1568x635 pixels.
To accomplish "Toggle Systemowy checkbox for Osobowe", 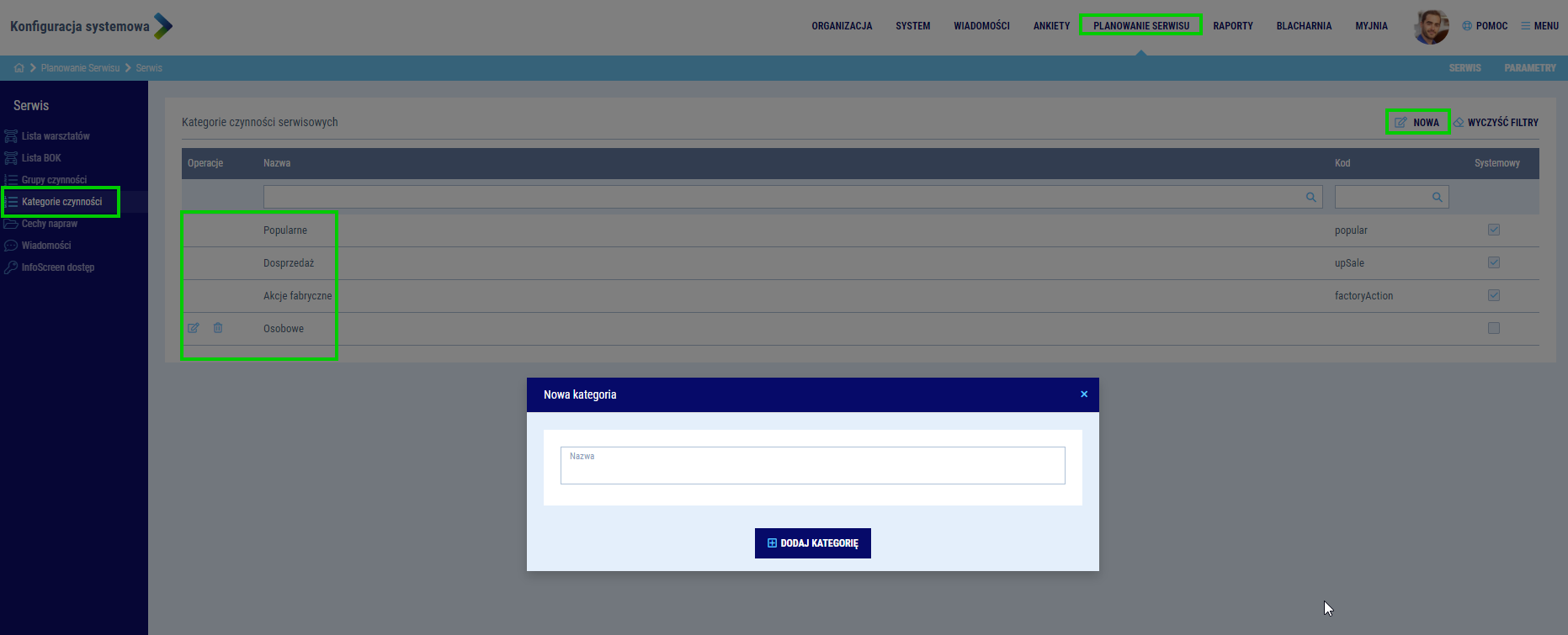I will pos(1494,328).
